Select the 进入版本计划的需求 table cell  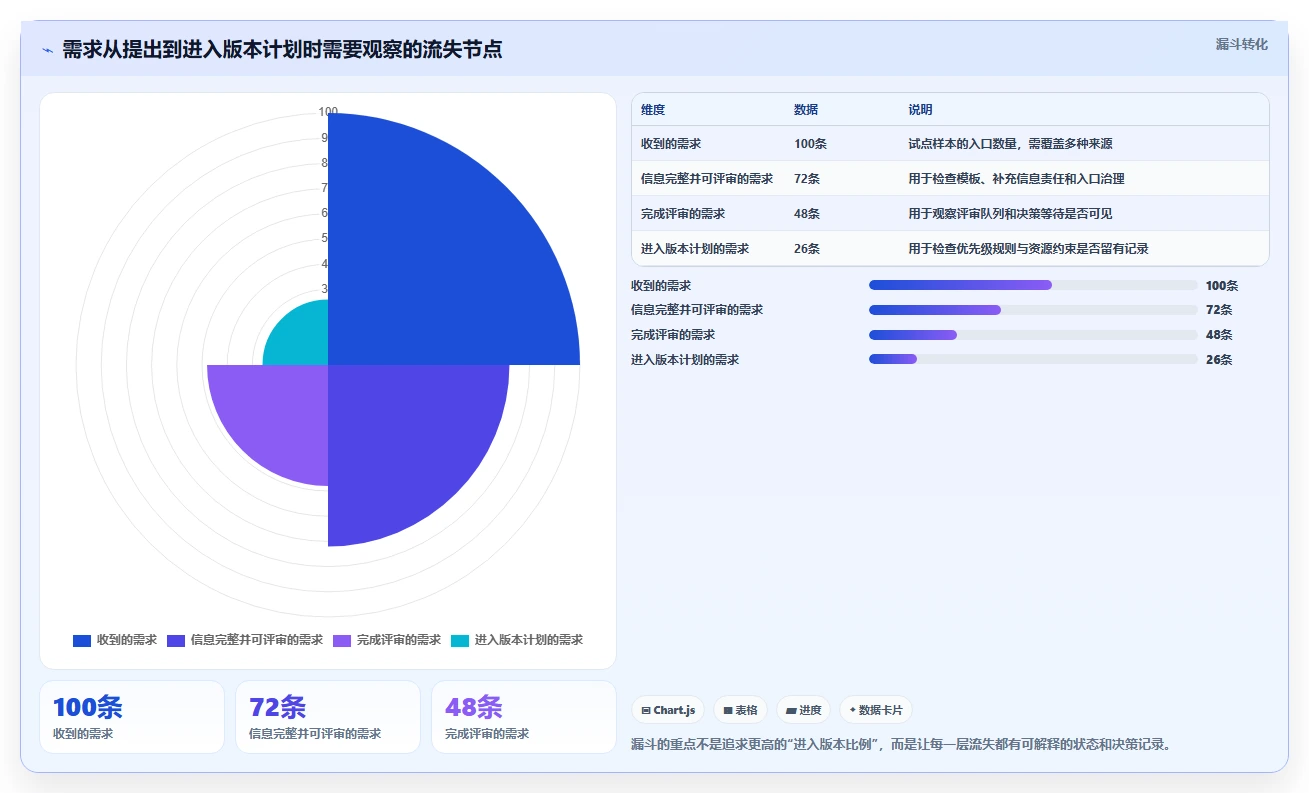point(695,249)
